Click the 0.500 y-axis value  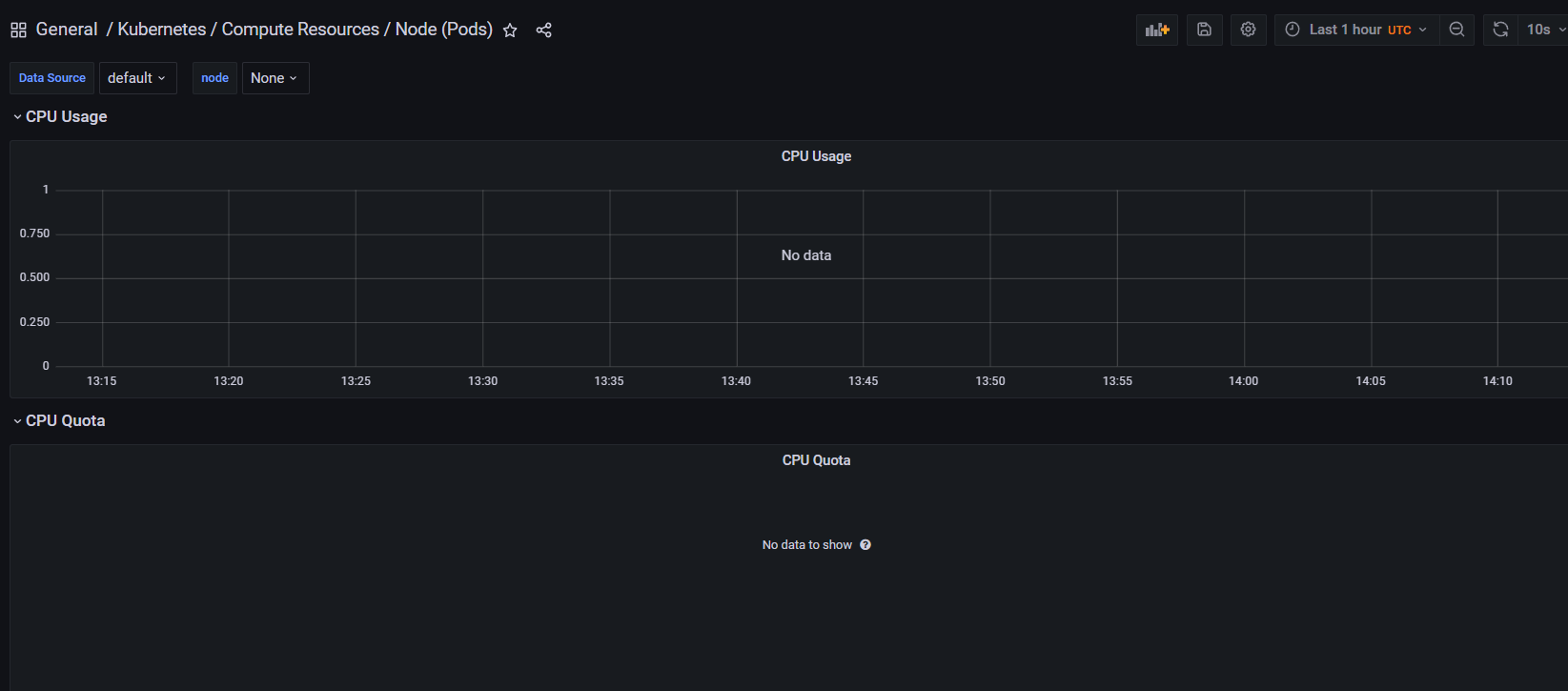(35, 277)
